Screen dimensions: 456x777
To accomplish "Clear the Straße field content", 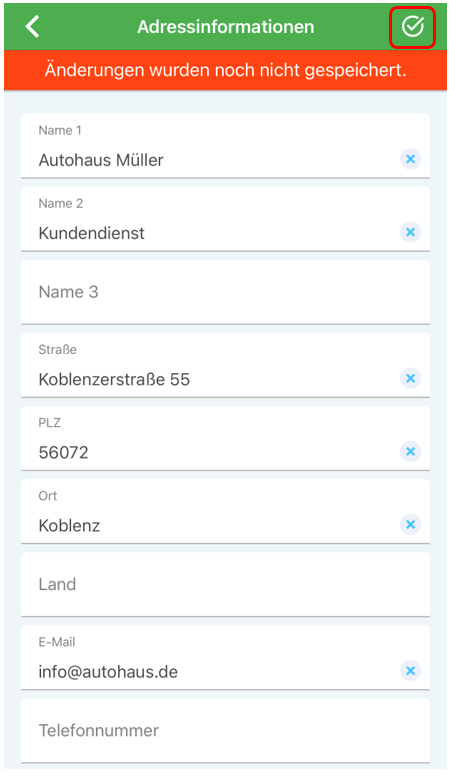I will click(x=410, y=378).
